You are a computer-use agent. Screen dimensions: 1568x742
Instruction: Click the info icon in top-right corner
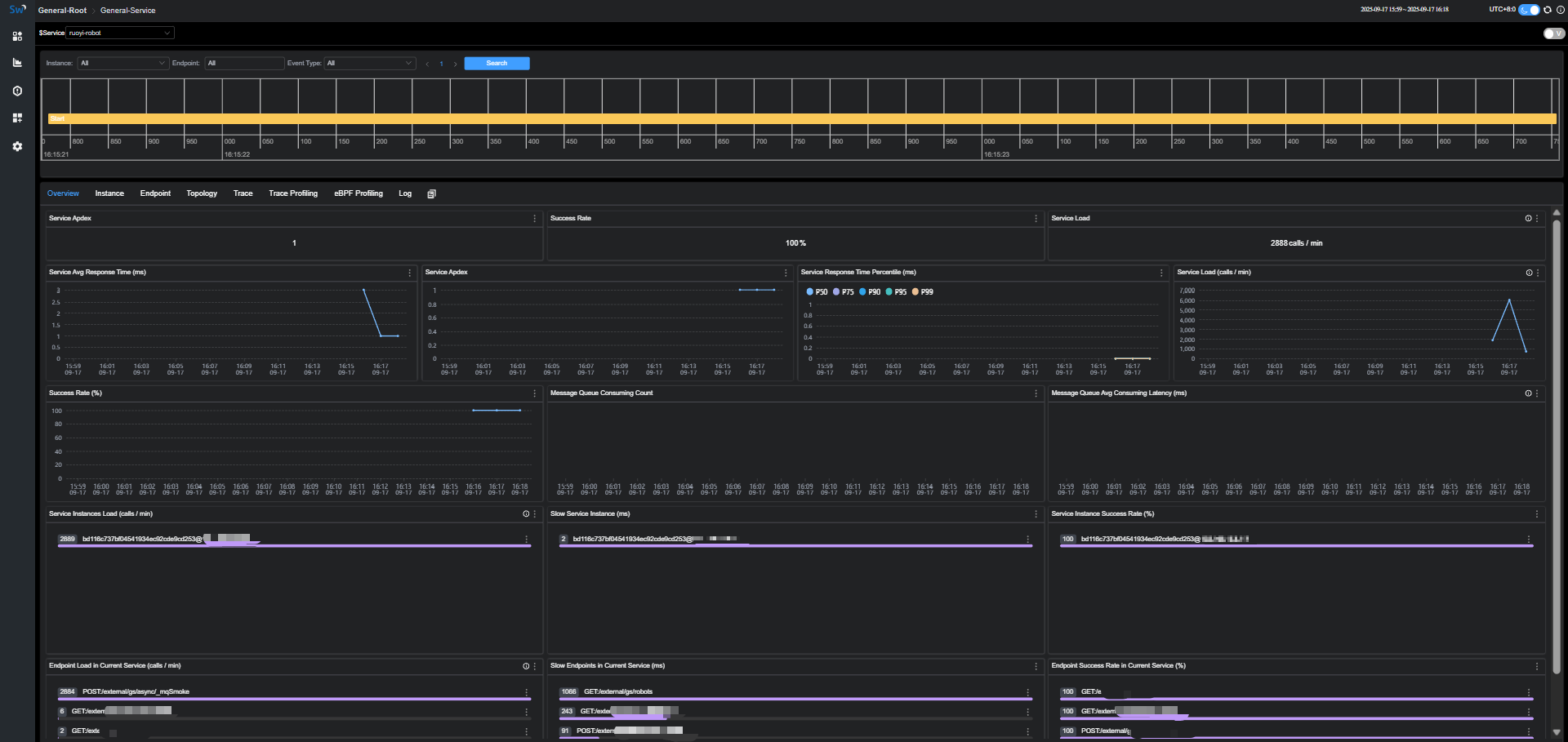click(1560, 10)
